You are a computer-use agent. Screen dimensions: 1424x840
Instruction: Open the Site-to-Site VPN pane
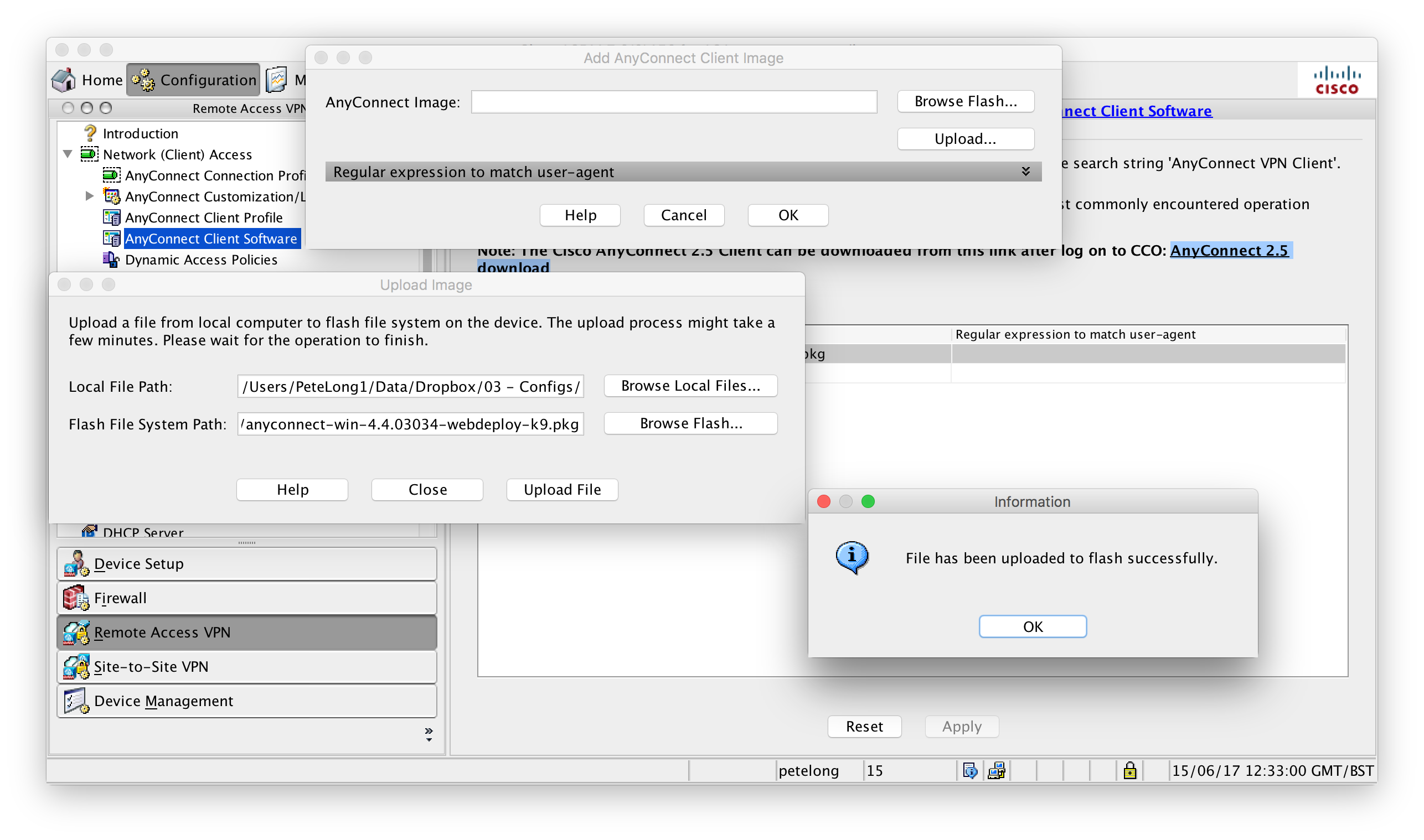[x=247, y=667]
